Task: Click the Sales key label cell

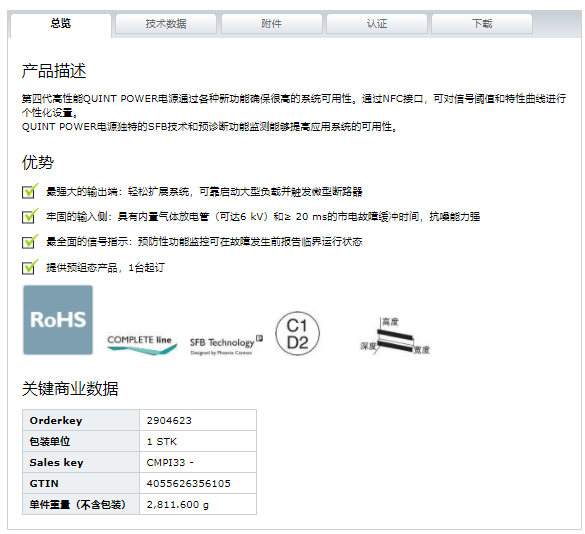Action: (81, 462)
